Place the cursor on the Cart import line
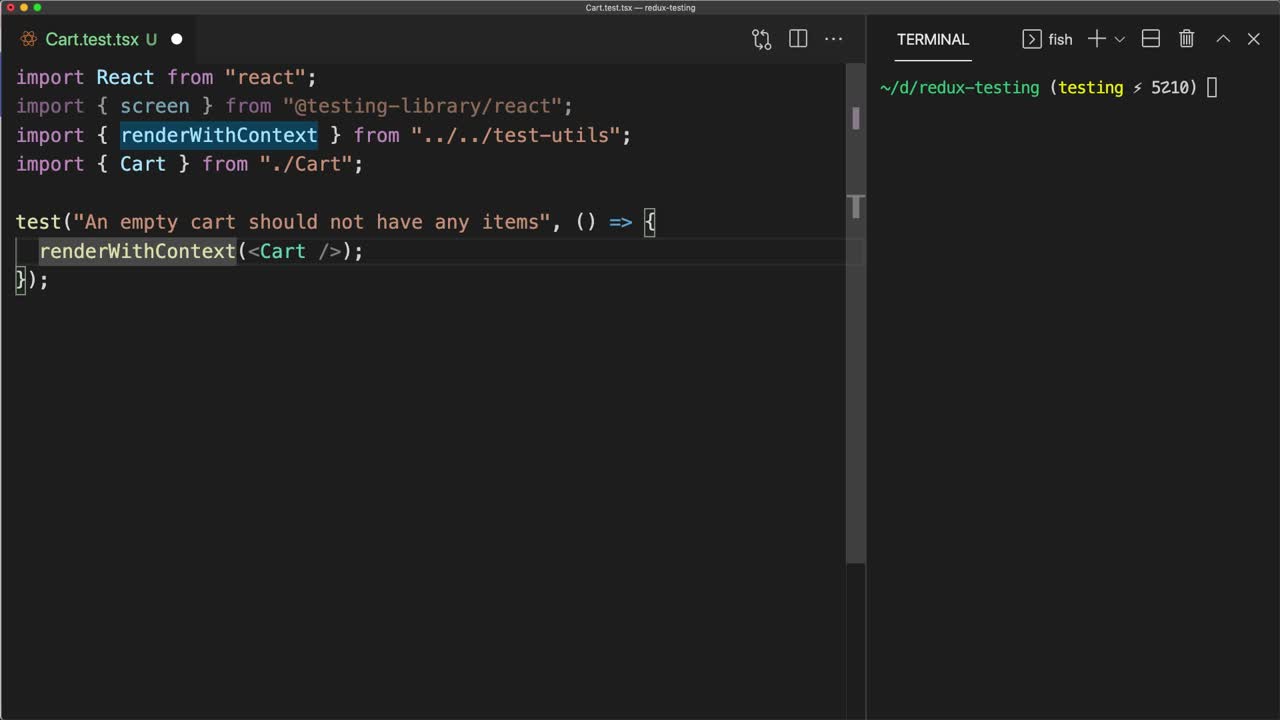 [x=189, y=164]
